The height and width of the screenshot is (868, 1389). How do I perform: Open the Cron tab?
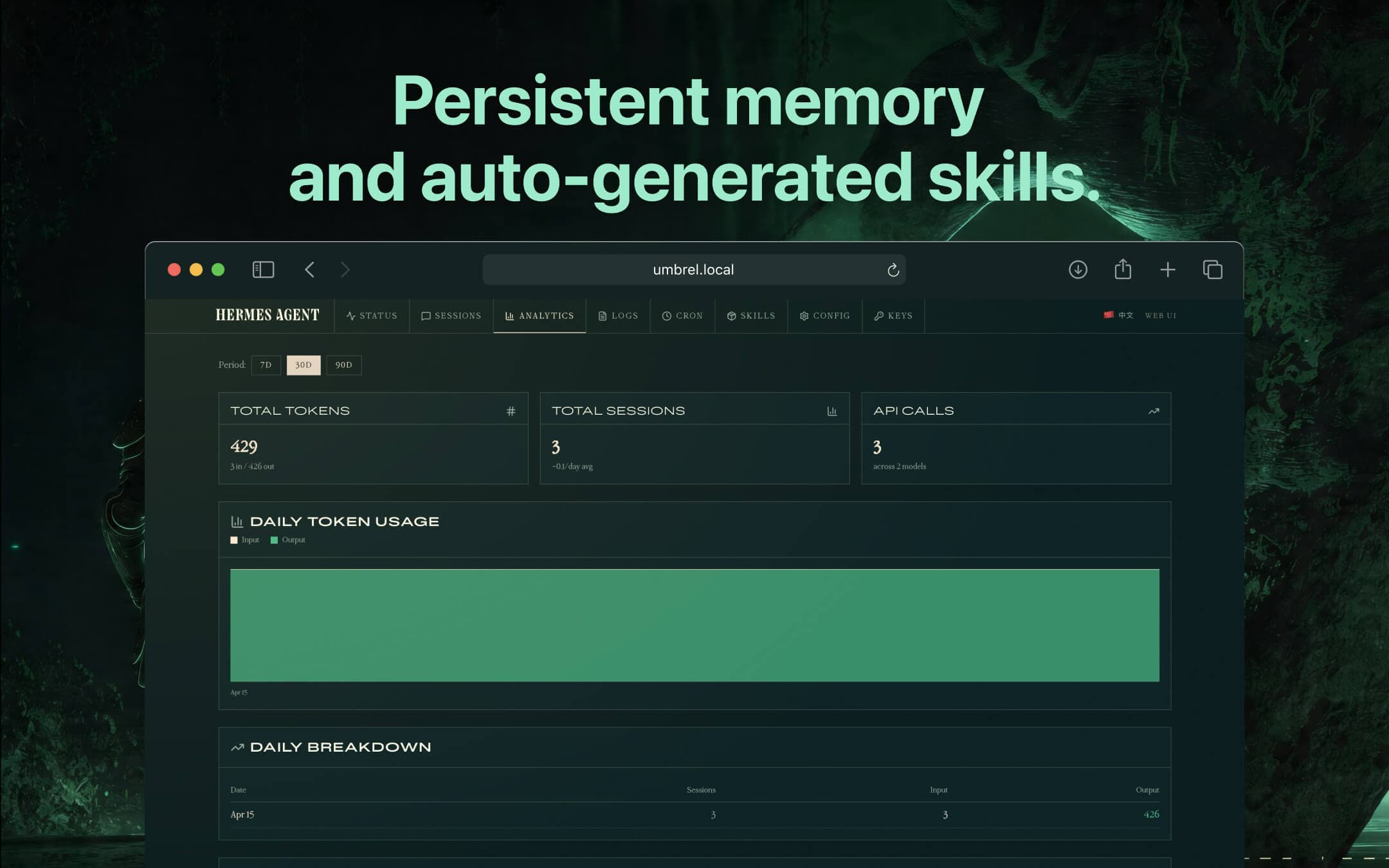[x=682, y=316]
